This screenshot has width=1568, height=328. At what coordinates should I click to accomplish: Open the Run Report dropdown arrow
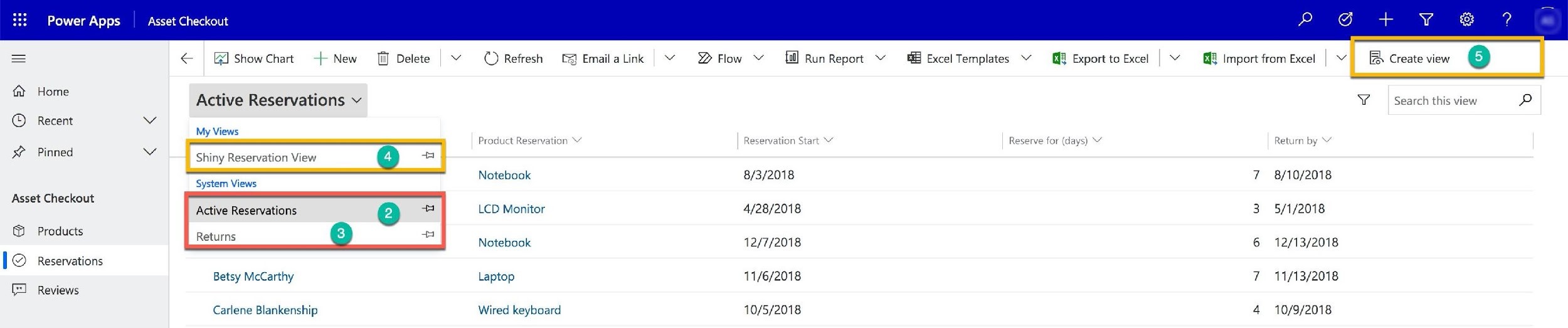881,58
